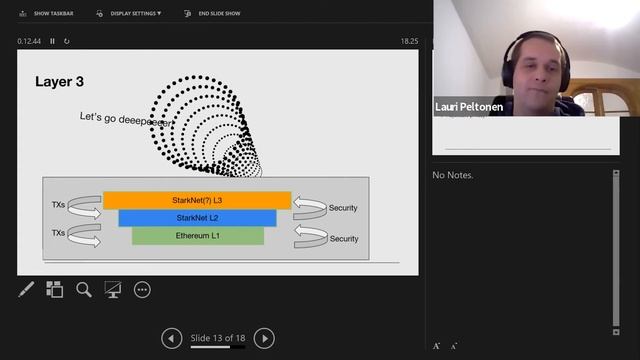The width and height of the screenshot is (640, 360).
Task: Restart the presentation timer
Action: (67, 41)
